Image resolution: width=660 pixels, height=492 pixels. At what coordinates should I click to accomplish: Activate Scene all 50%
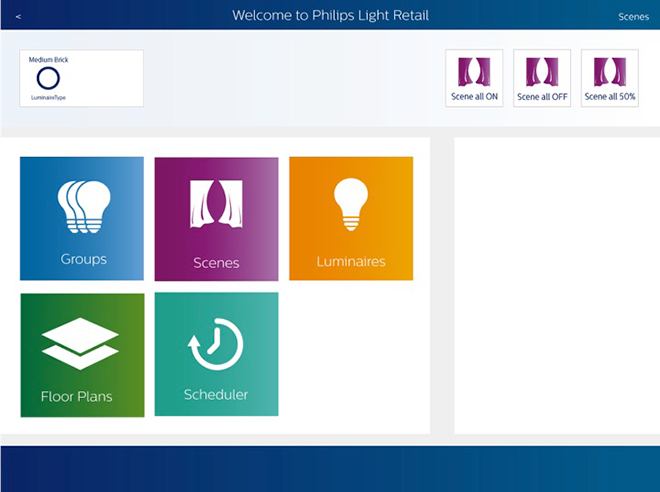pos(610,78)
